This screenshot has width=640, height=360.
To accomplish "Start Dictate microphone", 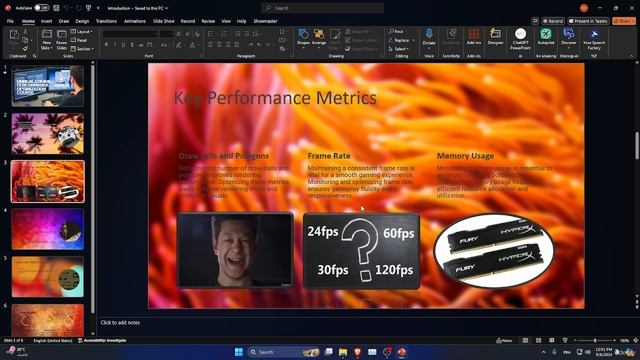I will click(429, 38).
